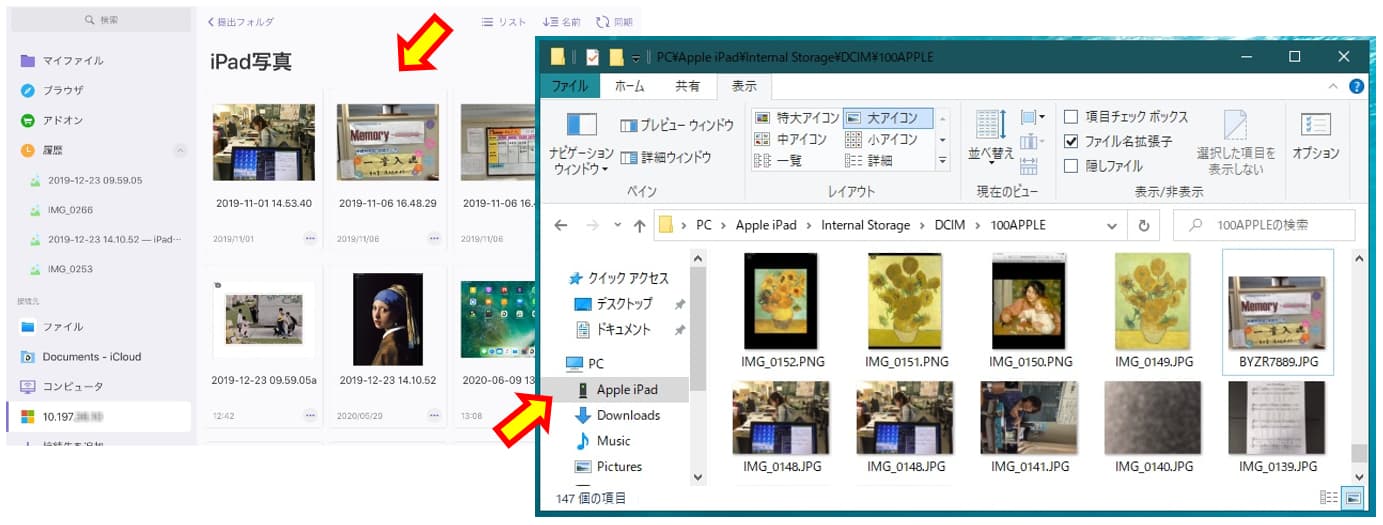Screen dimensions: 1383x525
Task: Change sort by 名前 in iPad app
Action: 561,22
